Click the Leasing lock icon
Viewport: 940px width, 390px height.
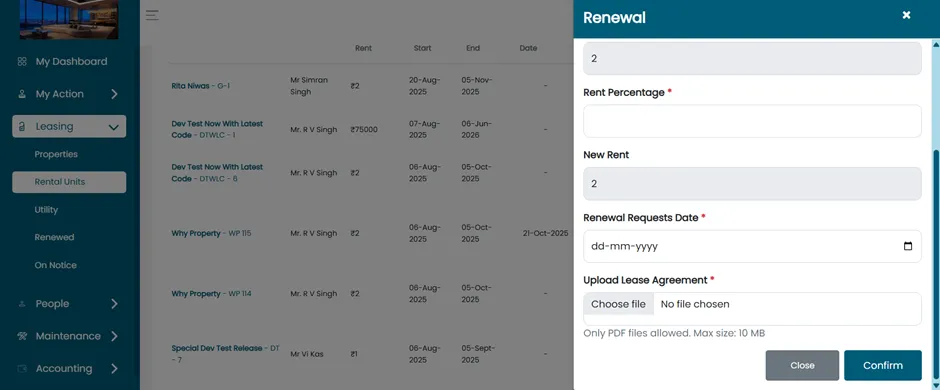pyautogui.click(x=22, y=126)
